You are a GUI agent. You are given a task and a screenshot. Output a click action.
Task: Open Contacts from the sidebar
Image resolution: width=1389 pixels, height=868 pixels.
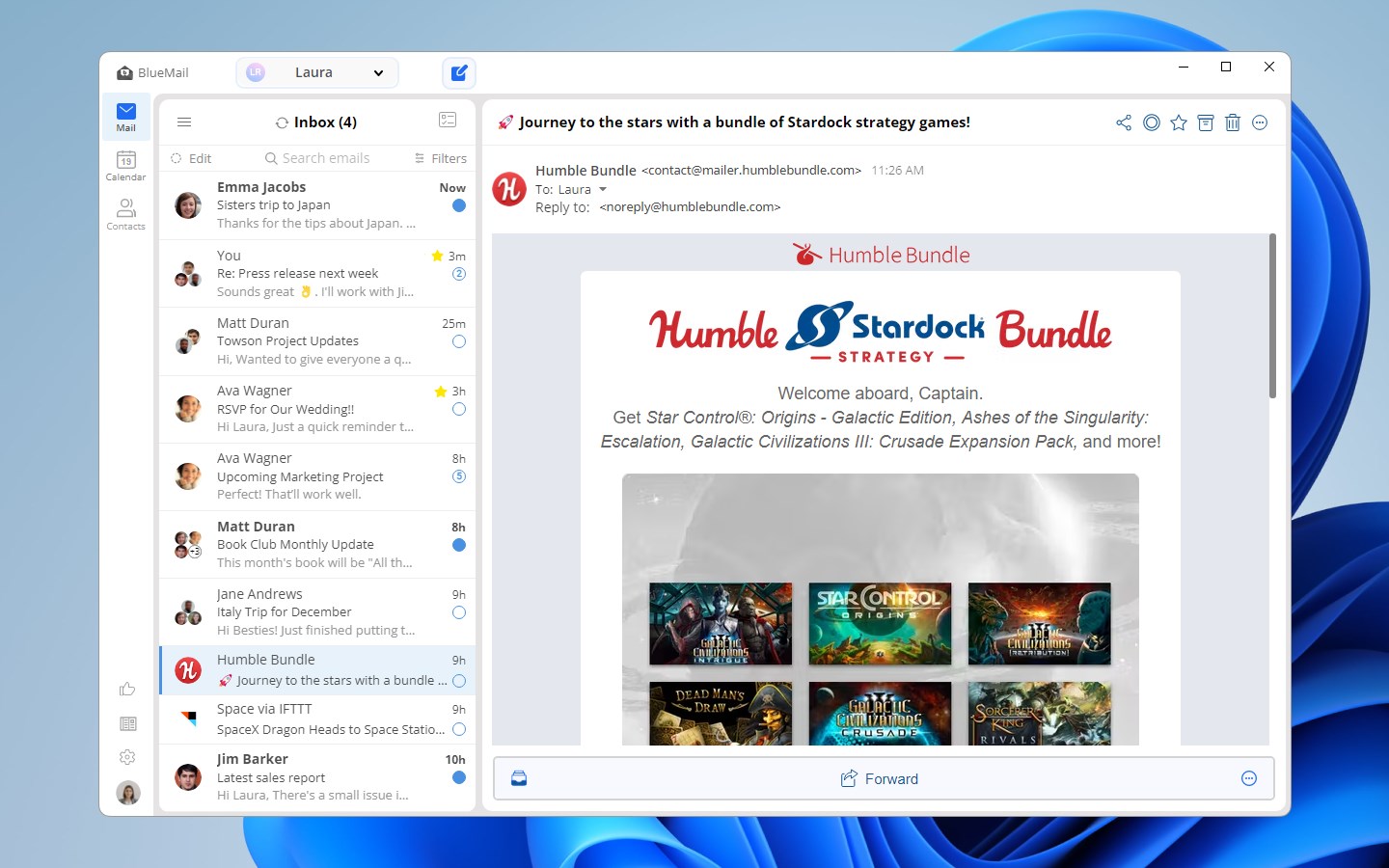click(125, 214)
